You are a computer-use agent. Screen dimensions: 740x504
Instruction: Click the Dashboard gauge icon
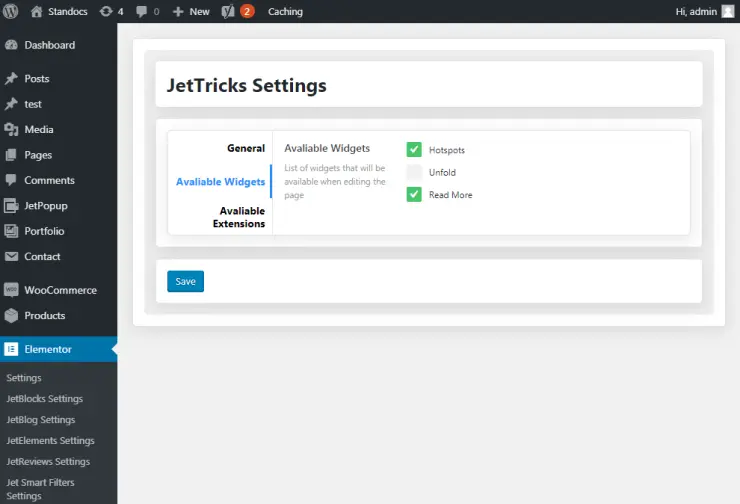click(11, 45)
